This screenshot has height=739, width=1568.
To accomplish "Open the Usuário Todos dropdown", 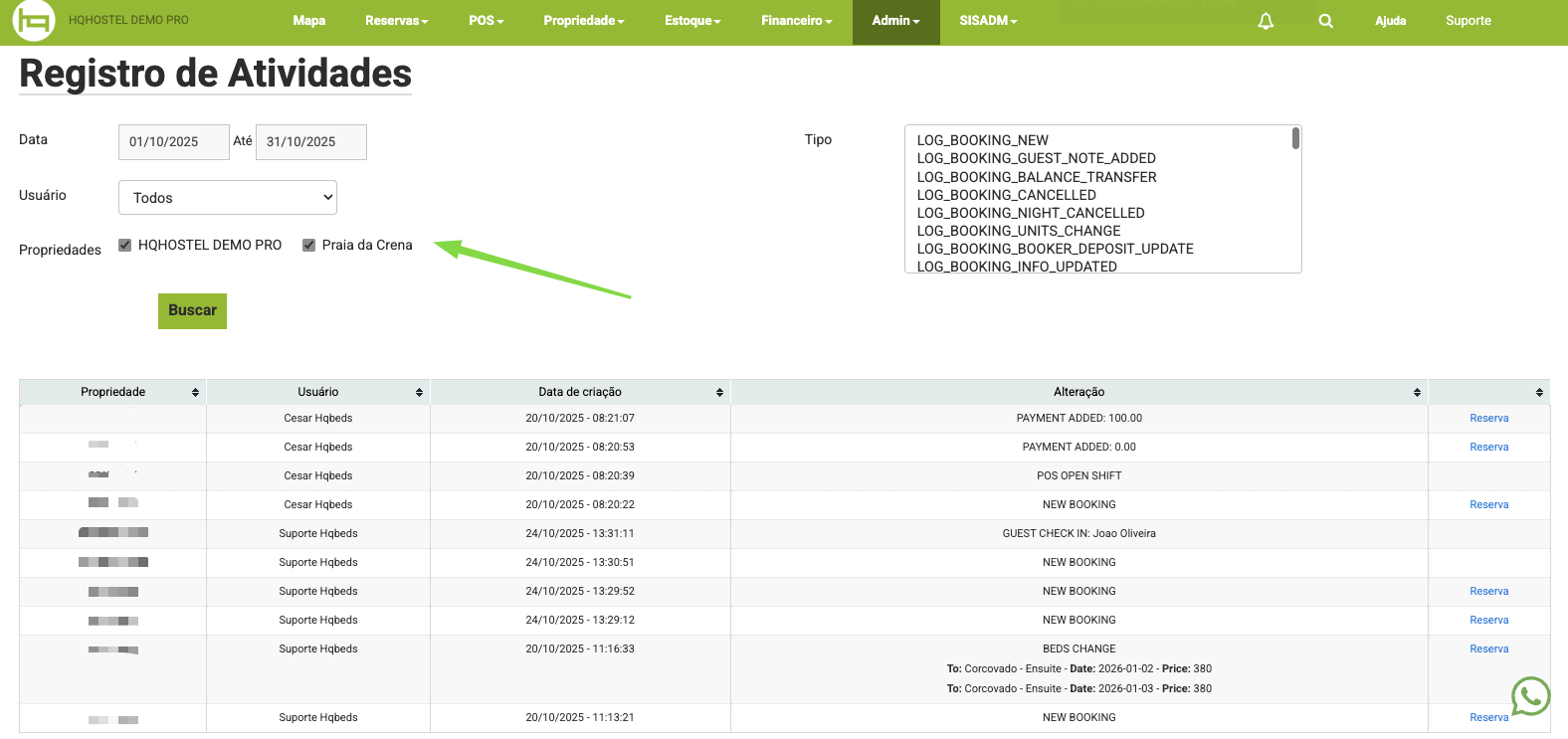I will (228, 198).
